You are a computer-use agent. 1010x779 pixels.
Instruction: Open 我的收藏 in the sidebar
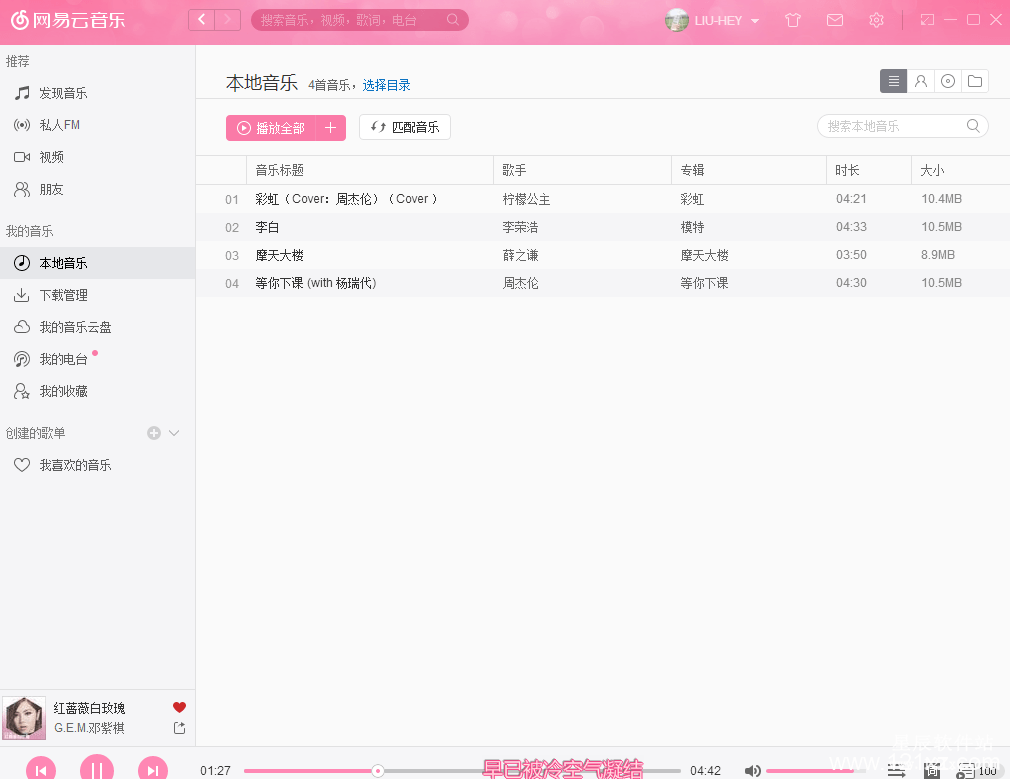point(97,392)
